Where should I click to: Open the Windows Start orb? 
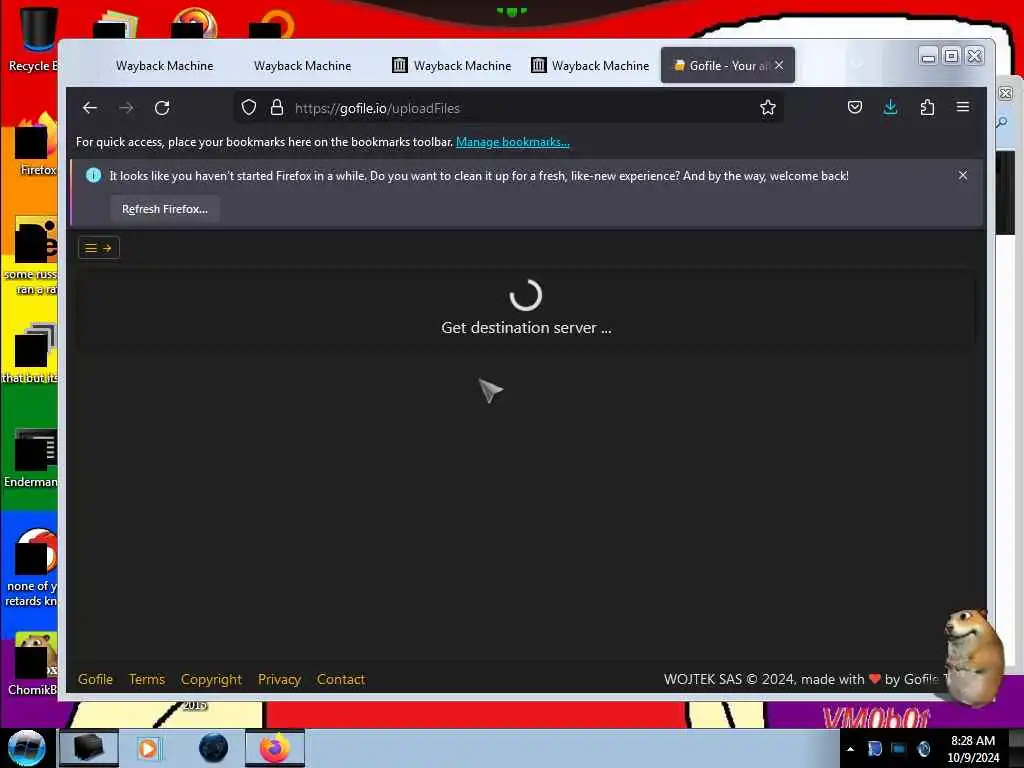coord(27,748)
